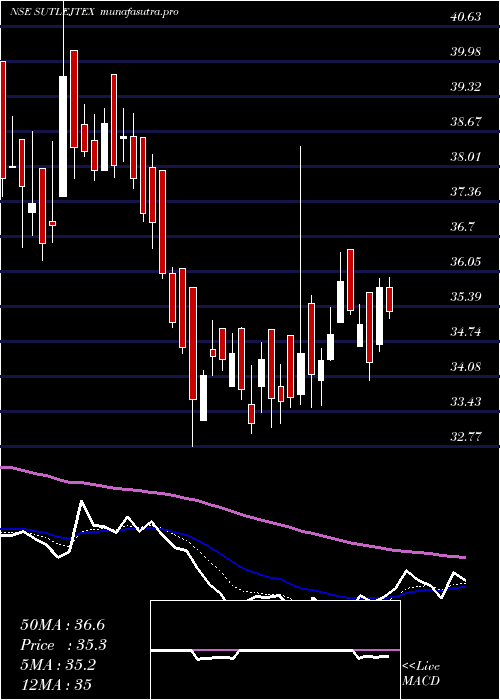Click the 38.01 price axis label
Screen dimensions: 500x700
[x=466, y=157]
